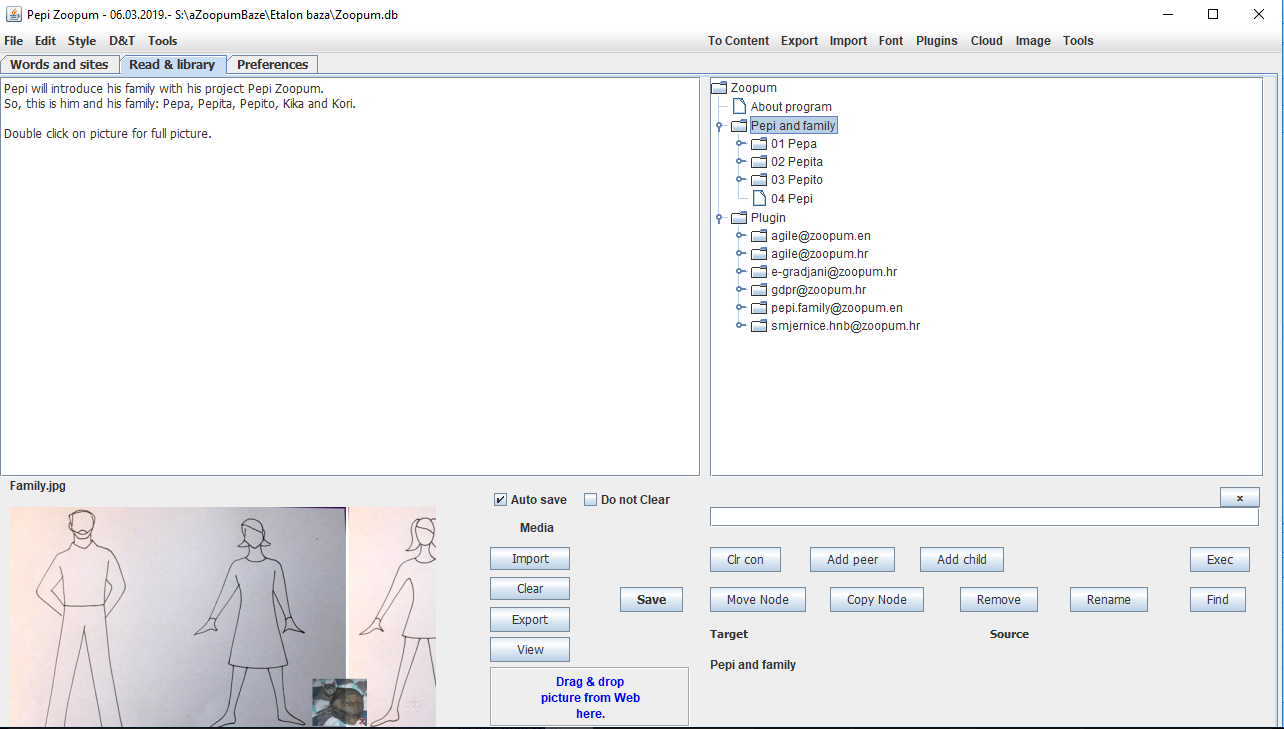Enable the Do not Clear checkbox
Screen dimensions: 1284x729
590,500
